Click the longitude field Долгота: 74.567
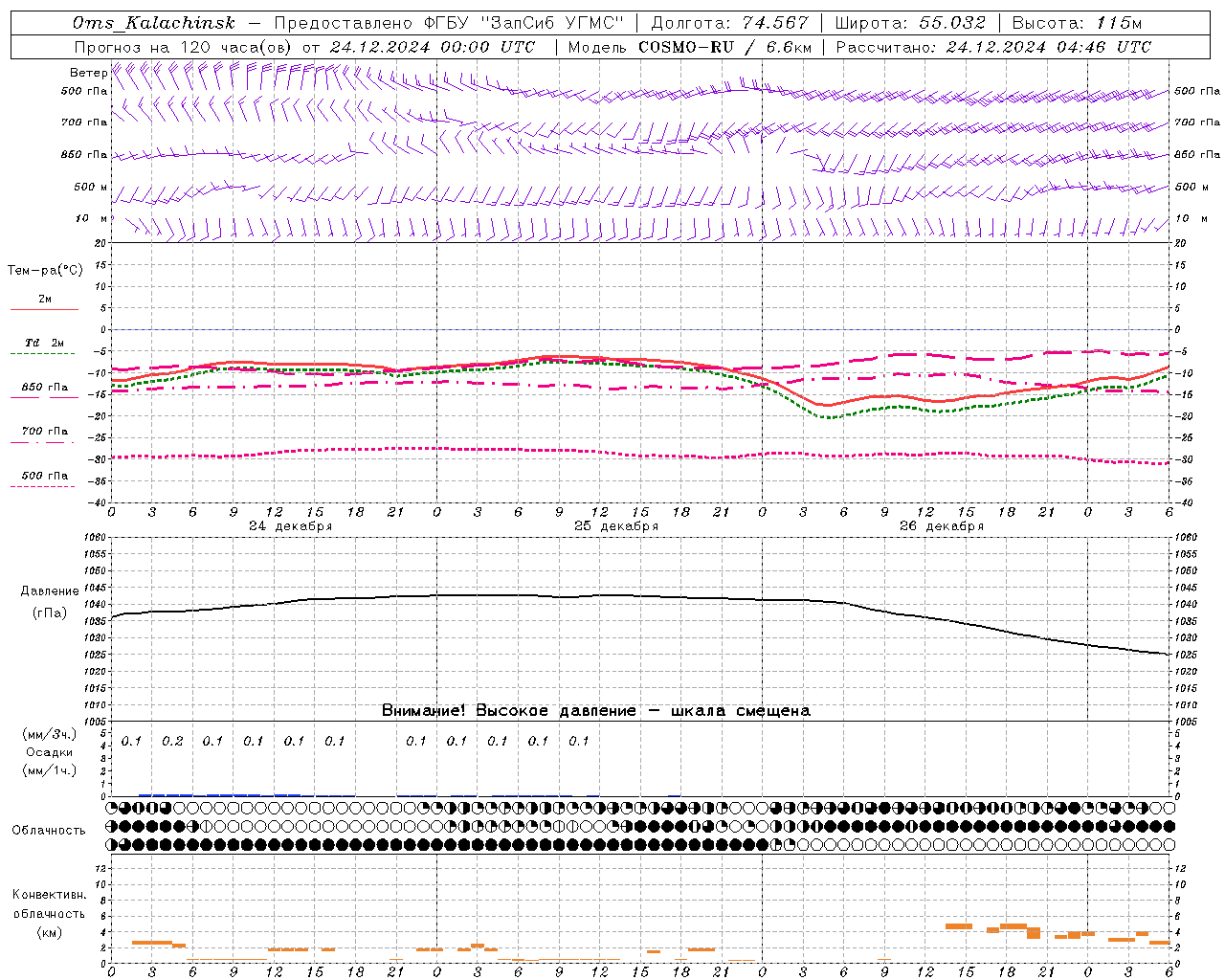This screenshot has height=980, width=1225. click(730, 24)
